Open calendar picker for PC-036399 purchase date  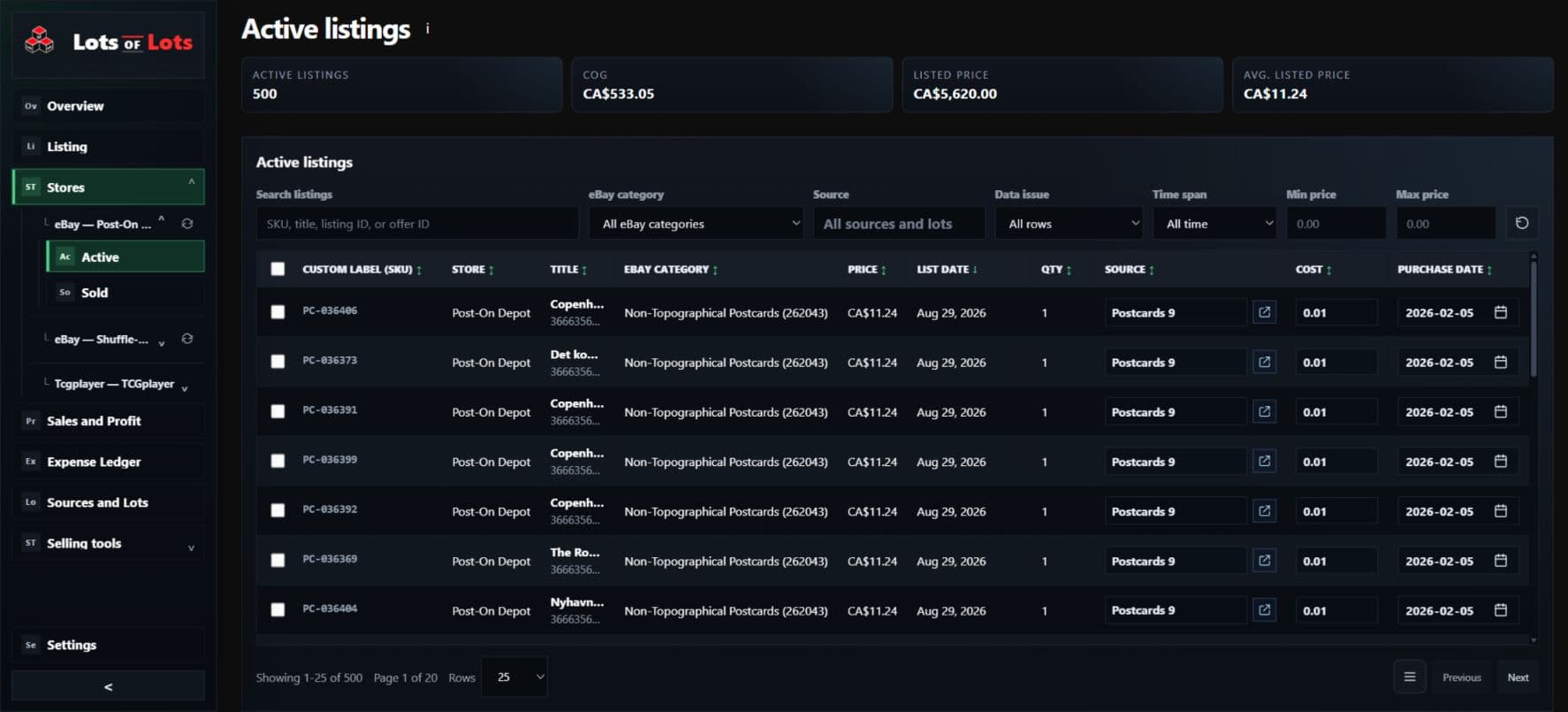[1501, 461]
